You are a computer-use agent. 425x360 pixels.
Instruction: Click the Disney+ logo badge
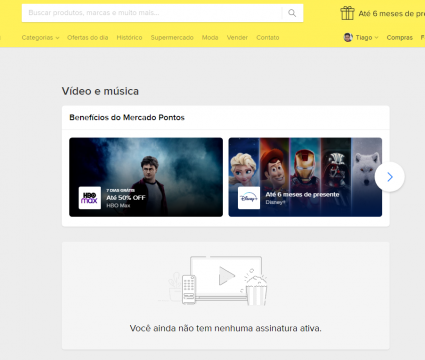[x=249, y=198]
